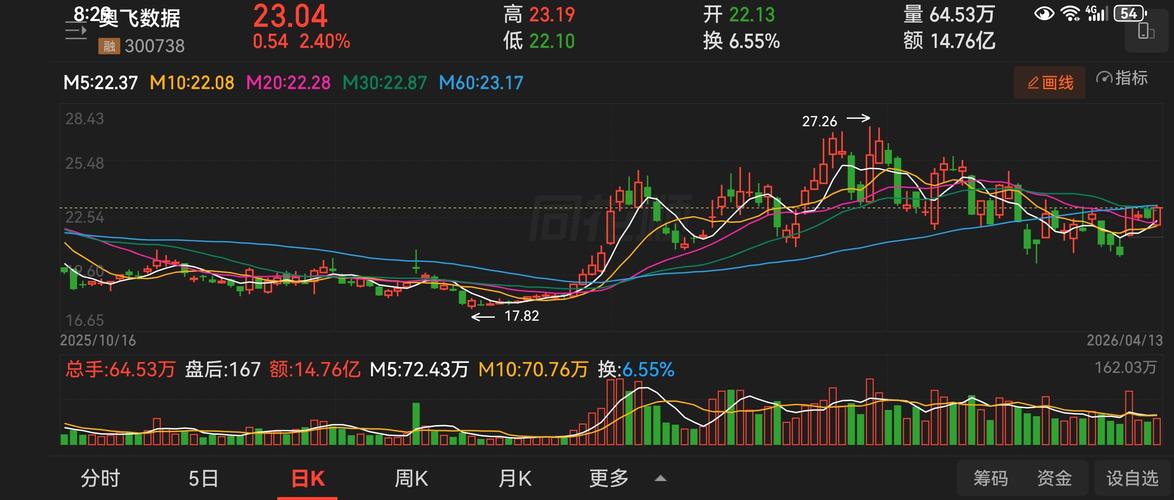This screenshot has height=500, width=1174.
Task: Switch to the 5日 chart tab
Action: click(x=204, y=478)
